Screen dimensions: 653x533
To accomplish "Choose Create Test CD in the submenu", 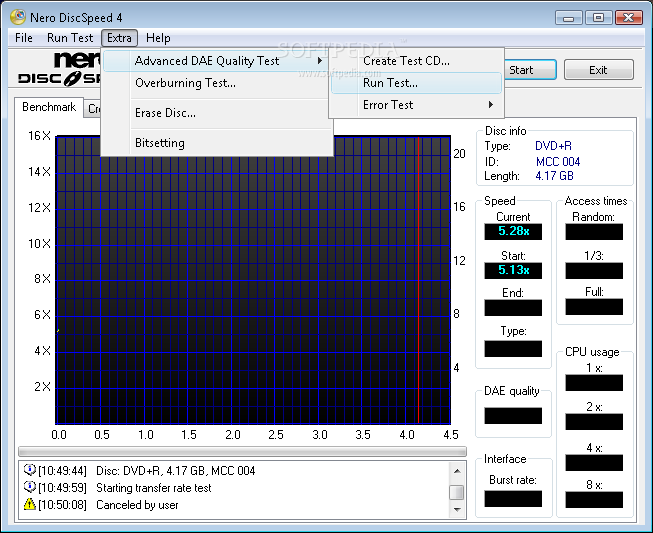I will tap(416, 61).
